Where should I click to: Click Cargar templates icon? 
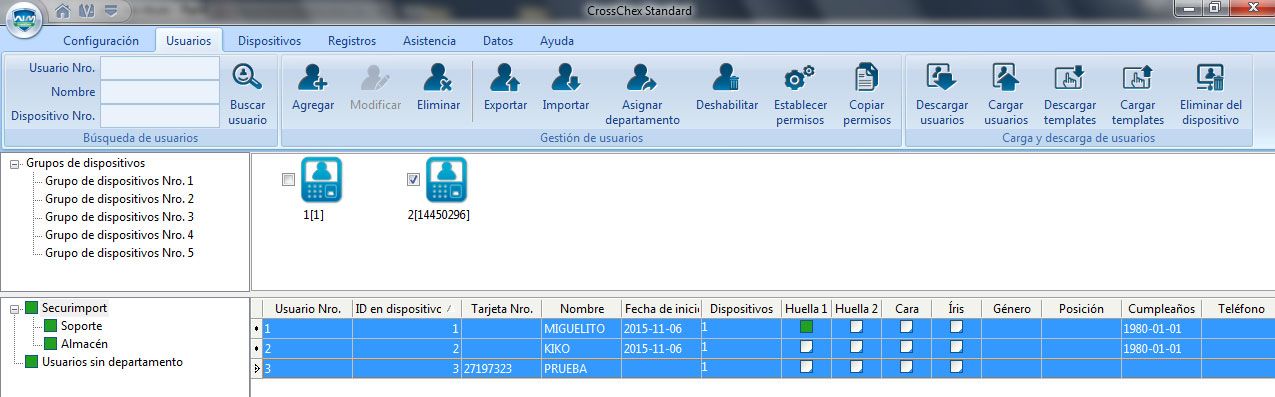pyautogui.click(x=1138, y=78)
